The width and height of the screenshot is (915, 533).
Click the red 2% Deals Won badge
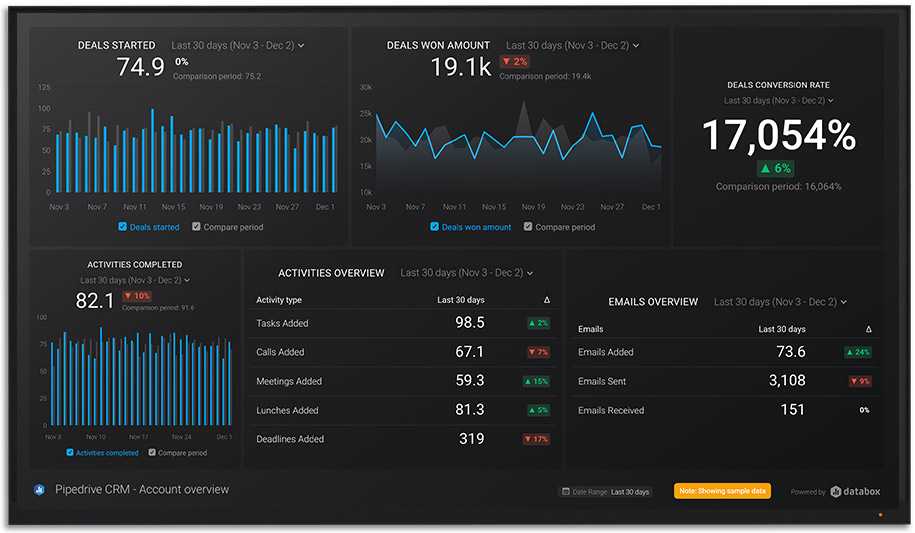(514, 61)
